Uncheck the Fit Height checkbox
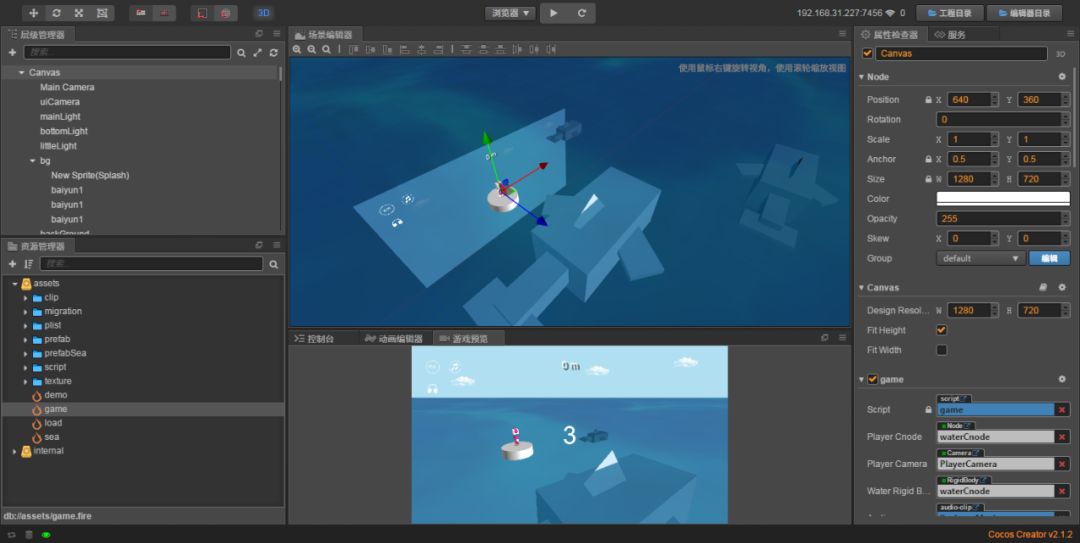The image size is (1080, 543). 941,330
